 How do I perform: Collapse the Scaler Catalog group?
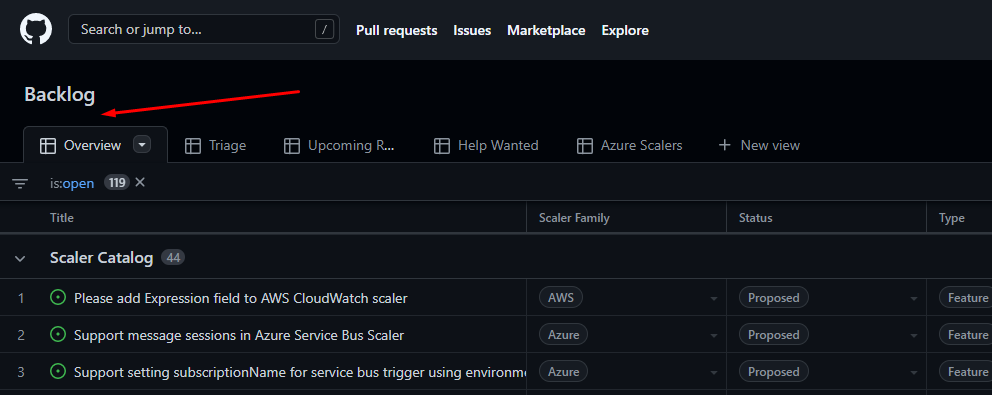(x=20, y=258)
